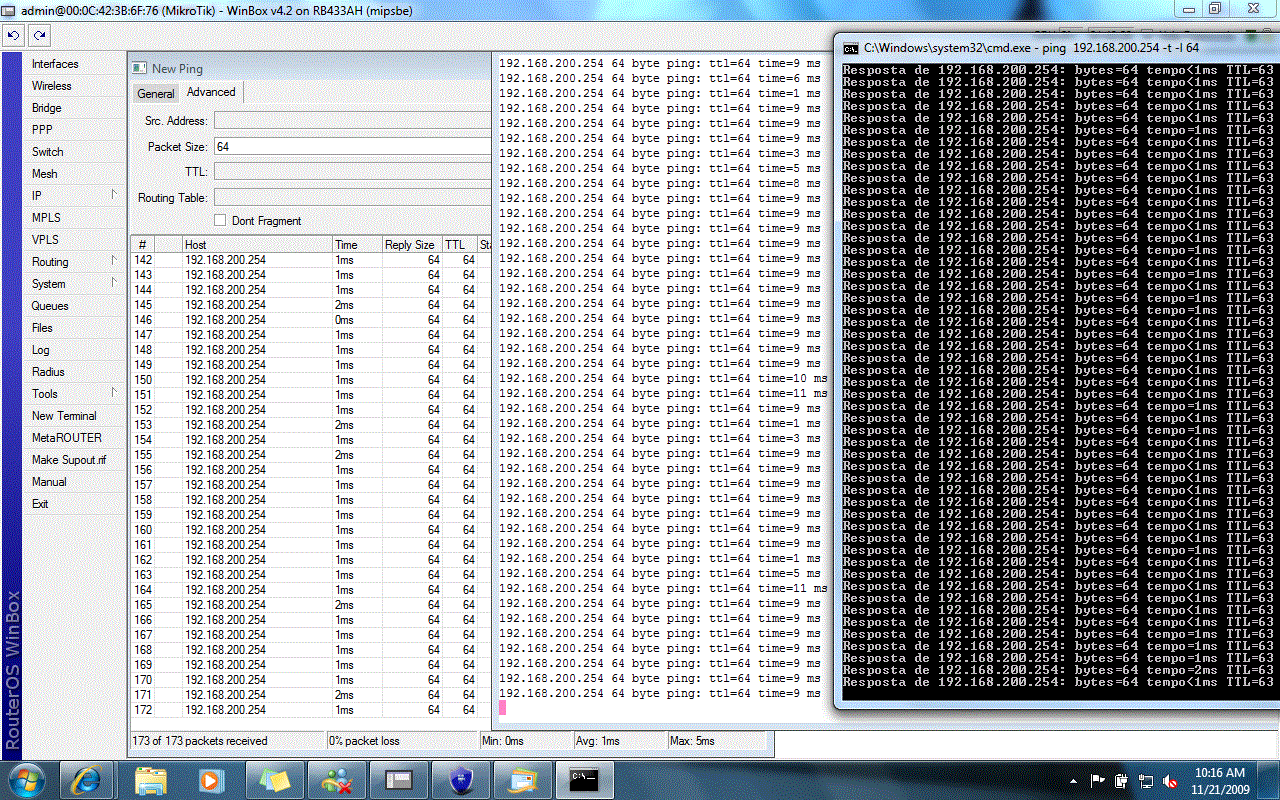
Task: Click the terminal line with time=10 ms
Action: (663, 379)
